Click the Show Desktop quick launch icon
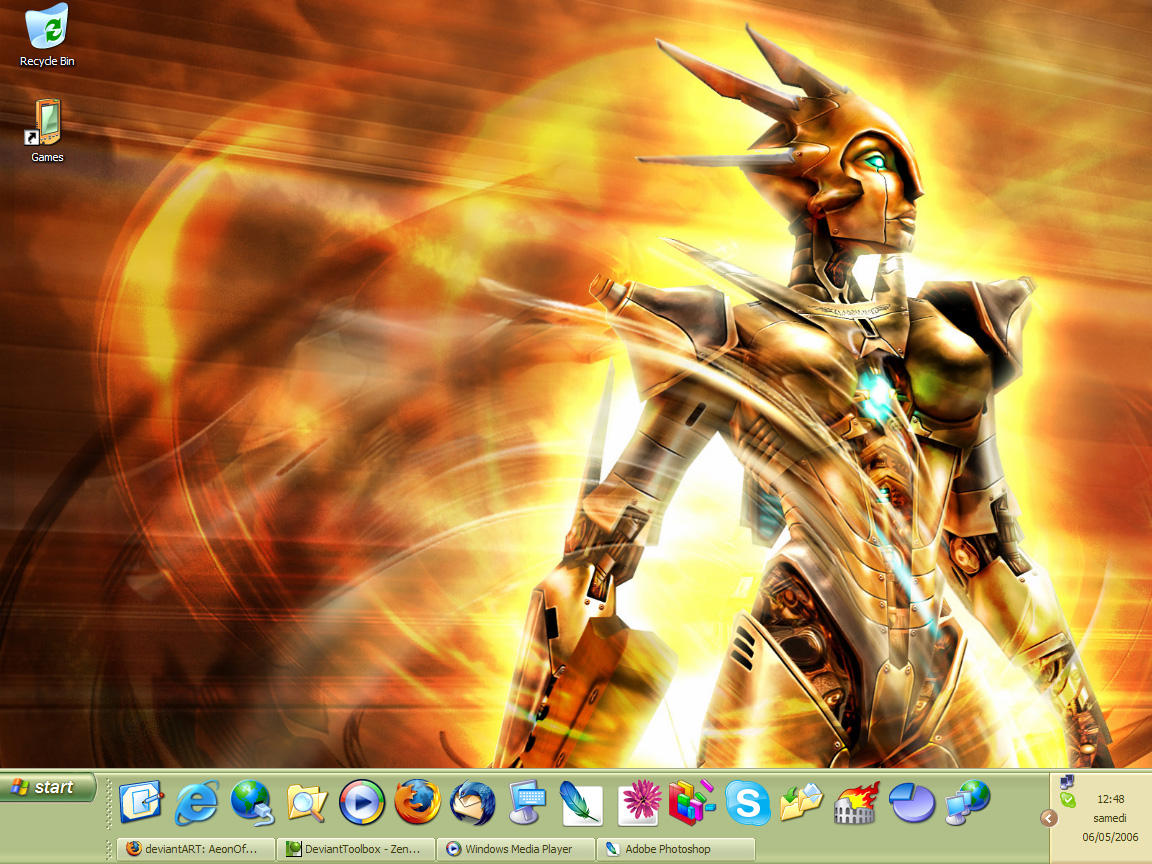1152x864 pixels. coord(140,802)
